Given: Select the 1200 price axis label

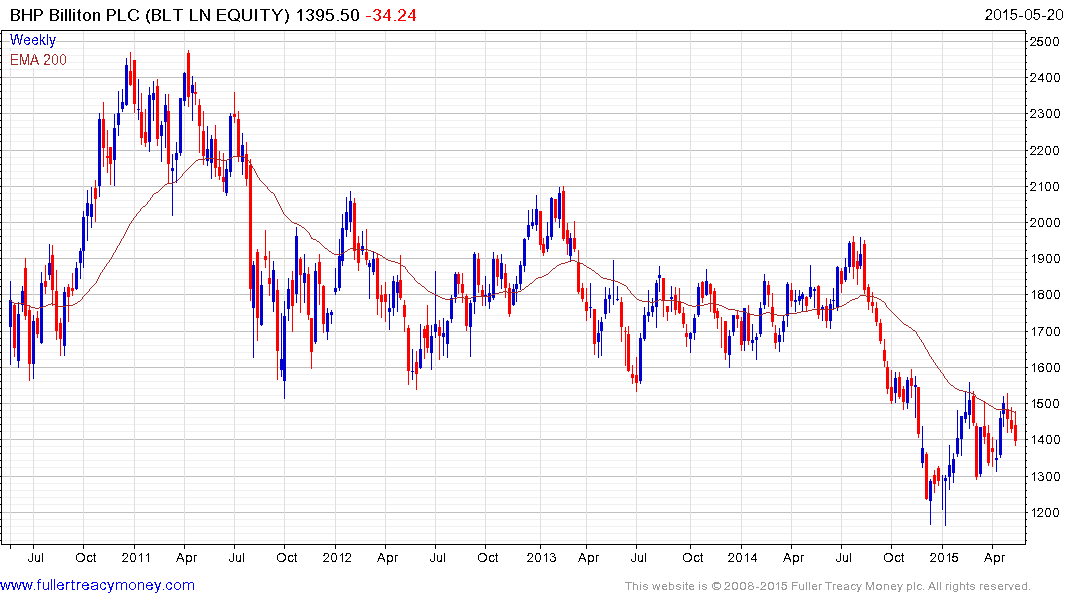Looking at the screenshot, I should tap(1045, 513).
